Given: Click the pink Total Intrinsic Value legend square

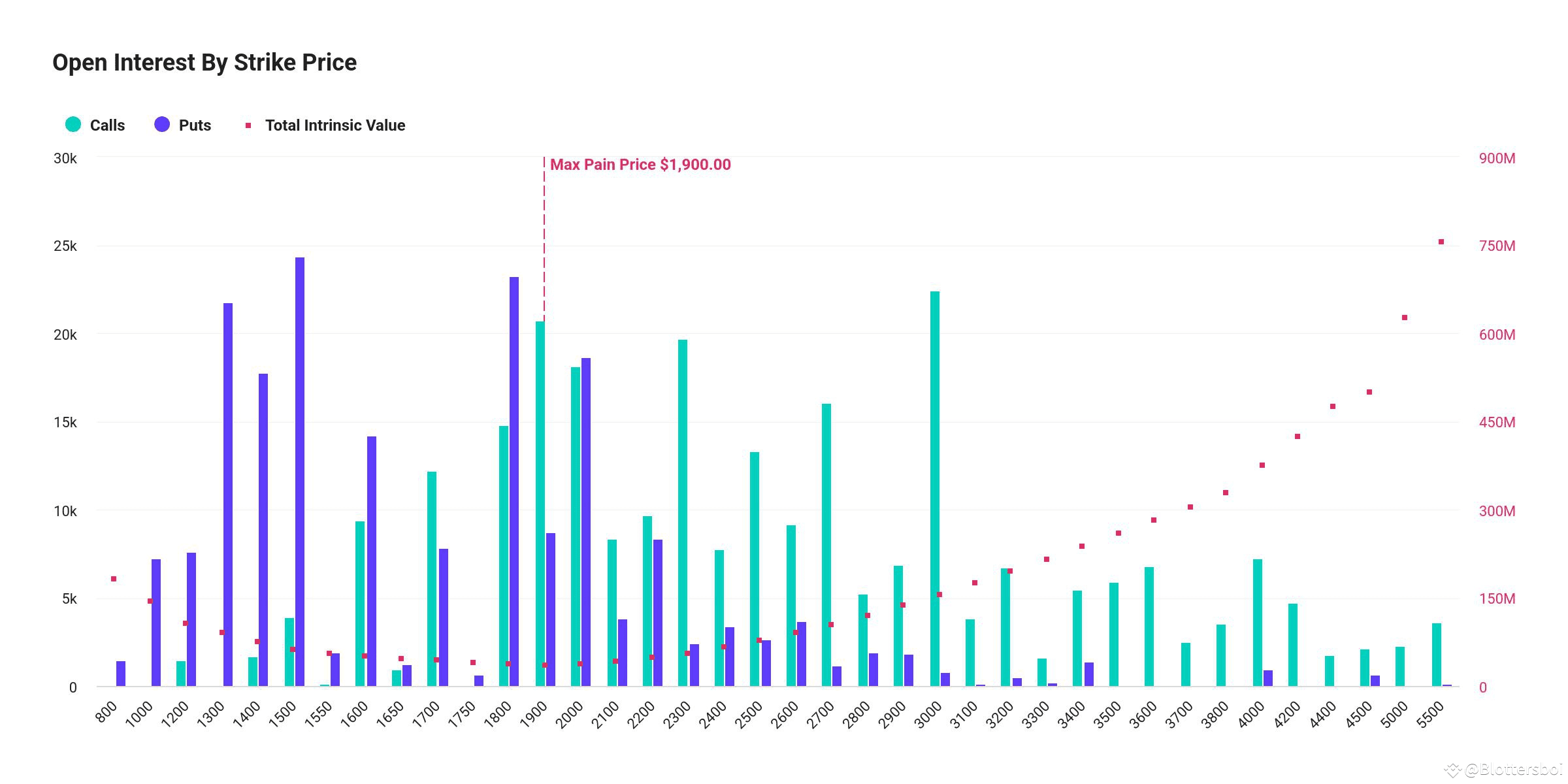Looking at the screenshot, I should click(248, 123).
